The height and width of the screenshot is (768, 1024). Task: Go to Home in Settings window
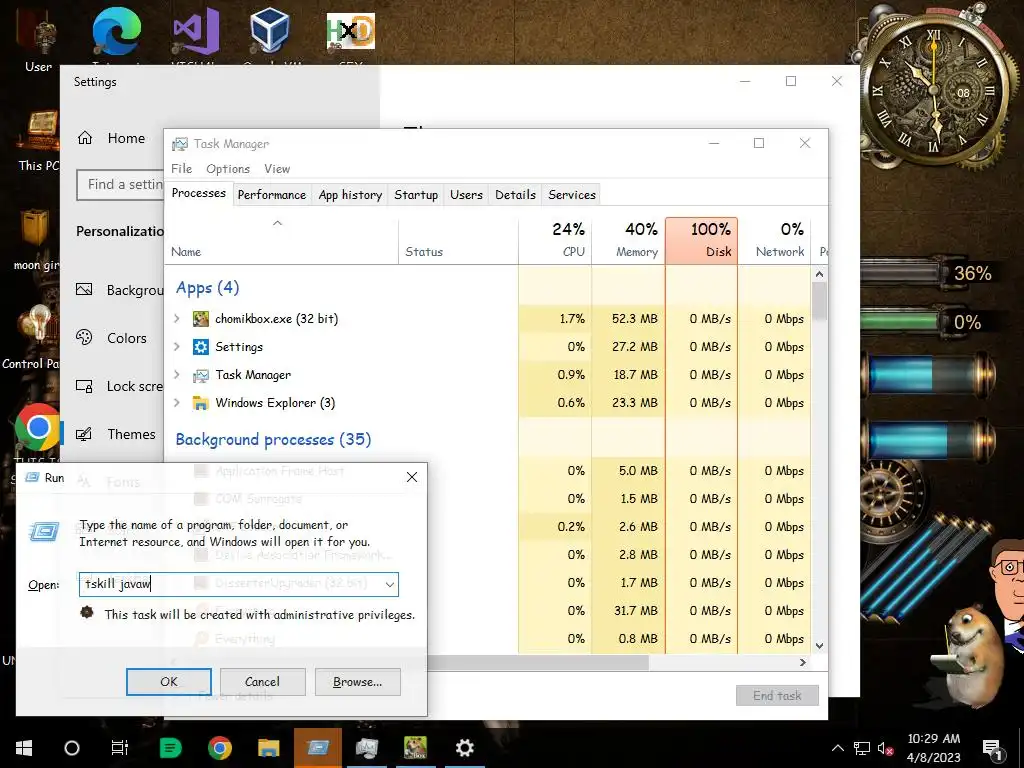[112, 138]
